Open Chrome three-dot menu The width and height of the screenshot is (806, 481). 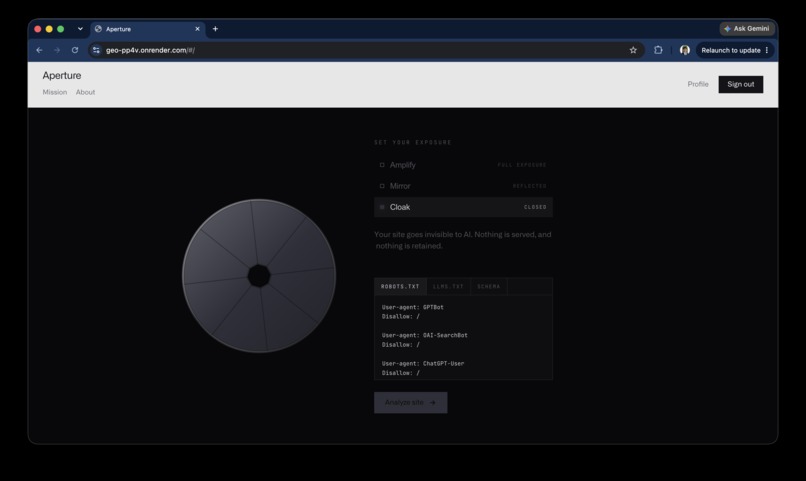(x=767, y=50)
